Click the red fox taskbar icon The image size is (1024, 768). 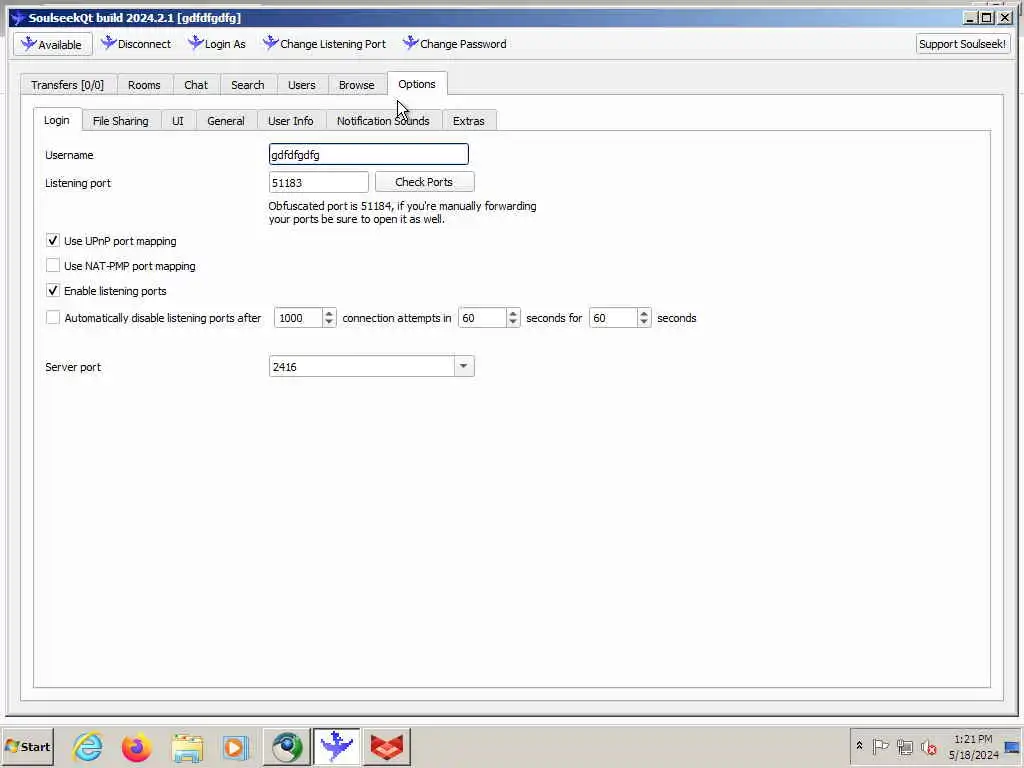(387, 747)
